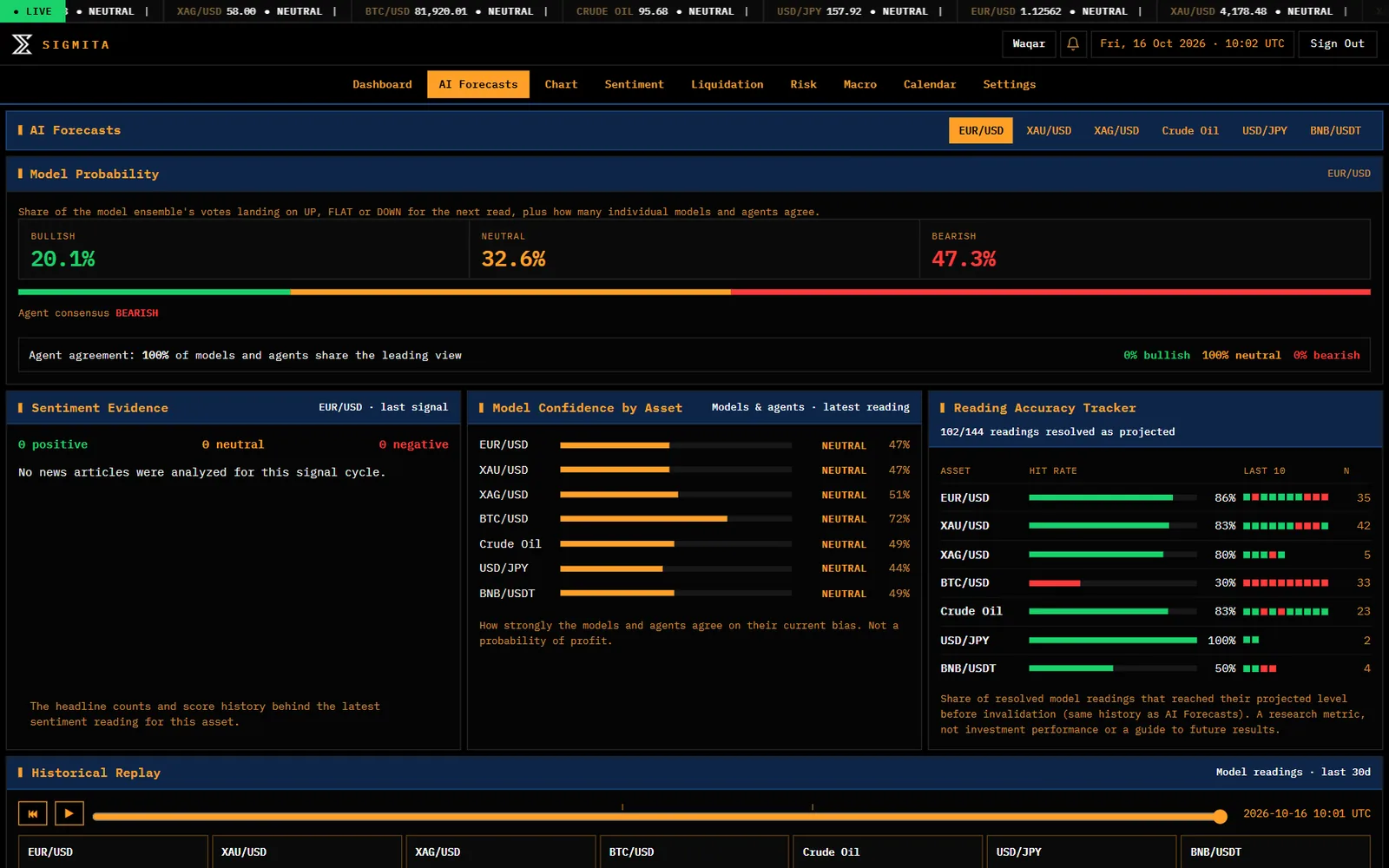Viewport: 1389px width, 868px height.
Task: Click the Crude Oil 83% hit rate bar
Action: coord(1112,611)
